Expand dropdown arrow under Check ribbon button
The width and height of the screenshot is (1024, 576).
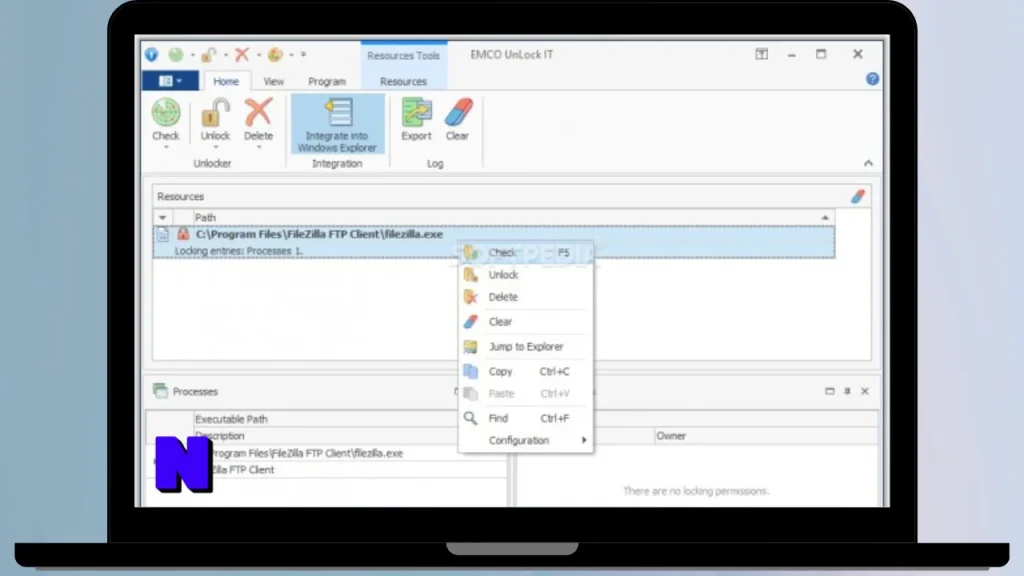pyautogui.click(x=166, y=148)
